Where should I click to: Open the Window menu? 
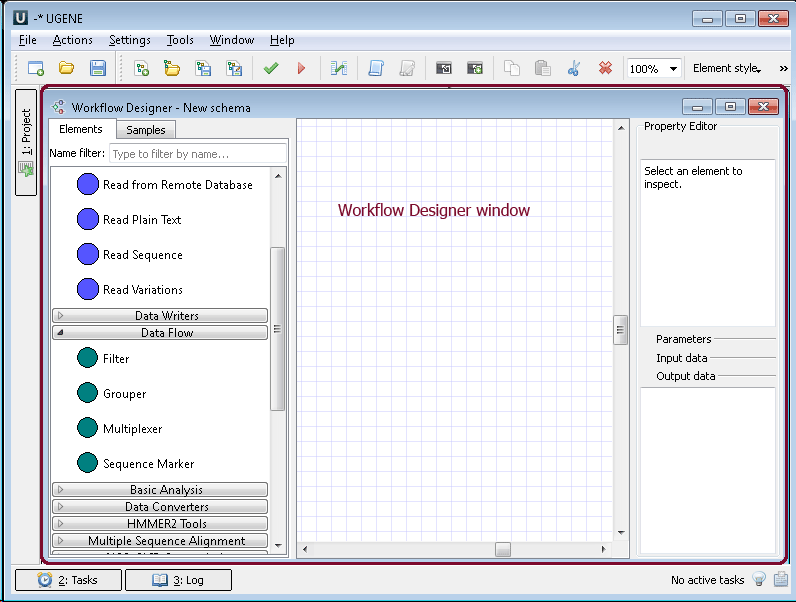(231, 40)
